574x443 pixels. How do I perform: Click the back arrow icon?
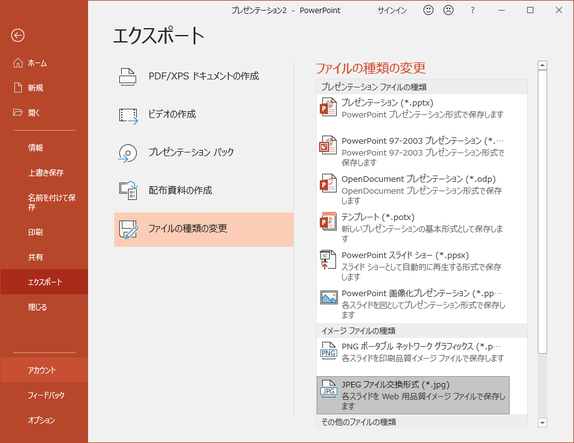(18, 36)
